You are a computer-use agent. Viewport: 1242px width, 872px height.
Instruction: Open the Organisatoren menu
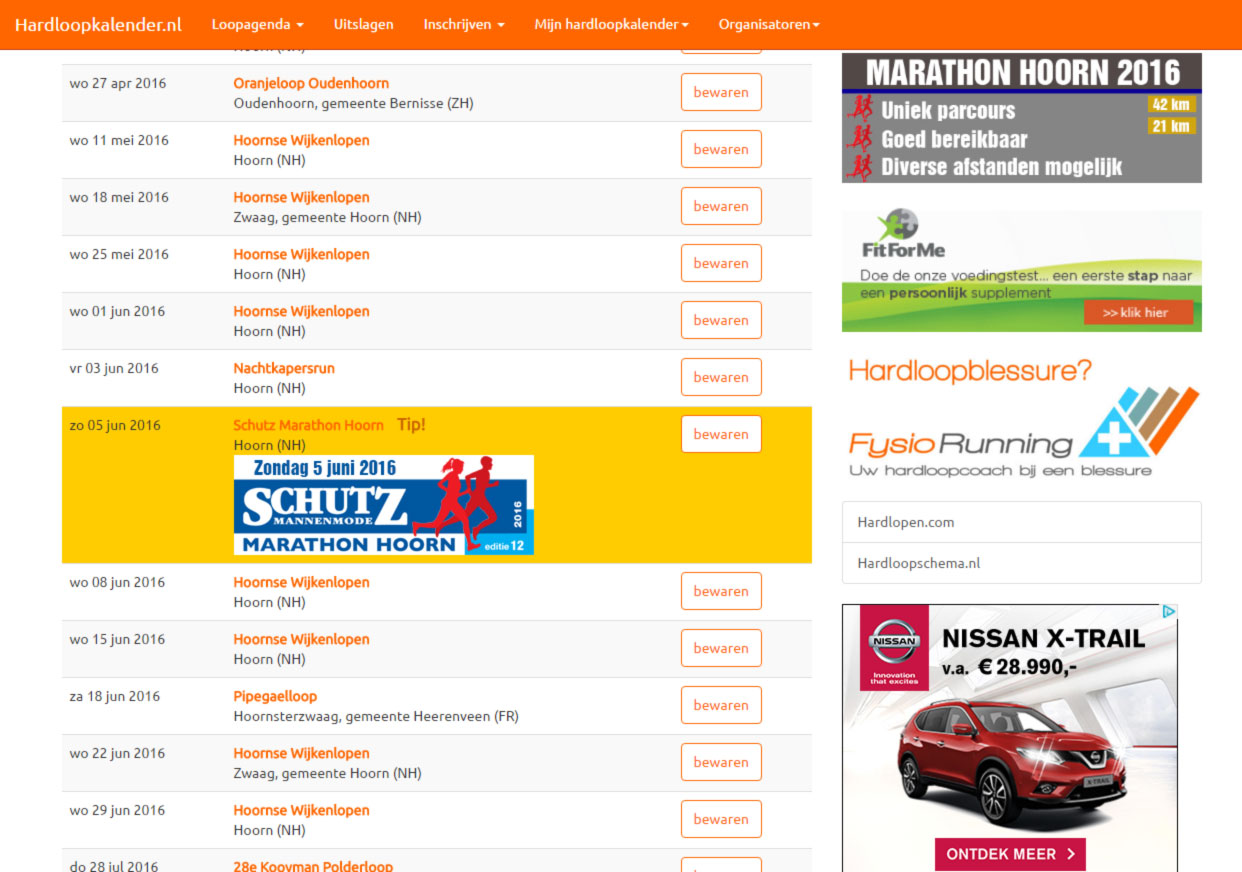pyautogui.click(x=768, y=25)
